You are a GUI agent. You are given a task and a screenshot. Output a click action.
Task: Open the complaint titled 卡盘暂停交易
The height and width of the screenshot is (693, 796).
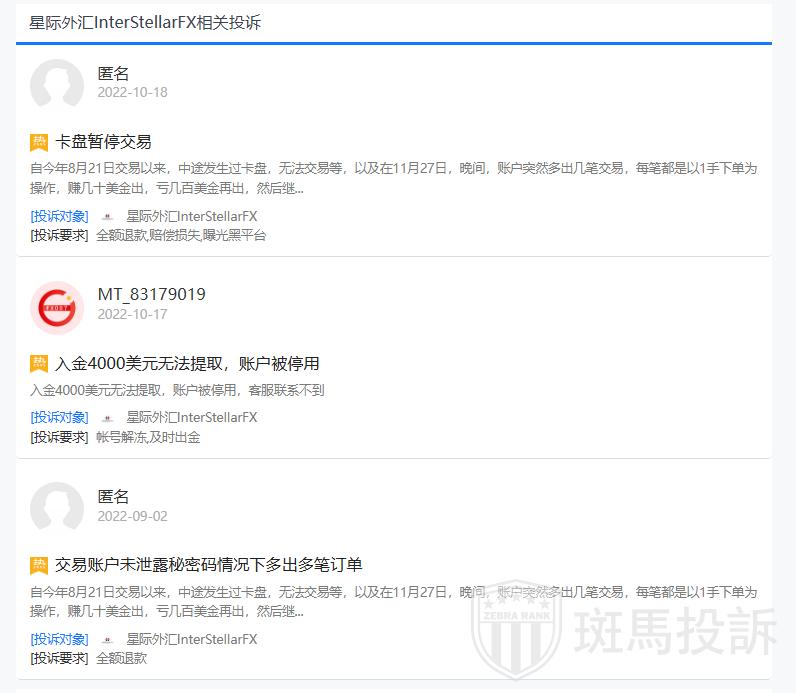pyautogui.click(x=104, y=142)
